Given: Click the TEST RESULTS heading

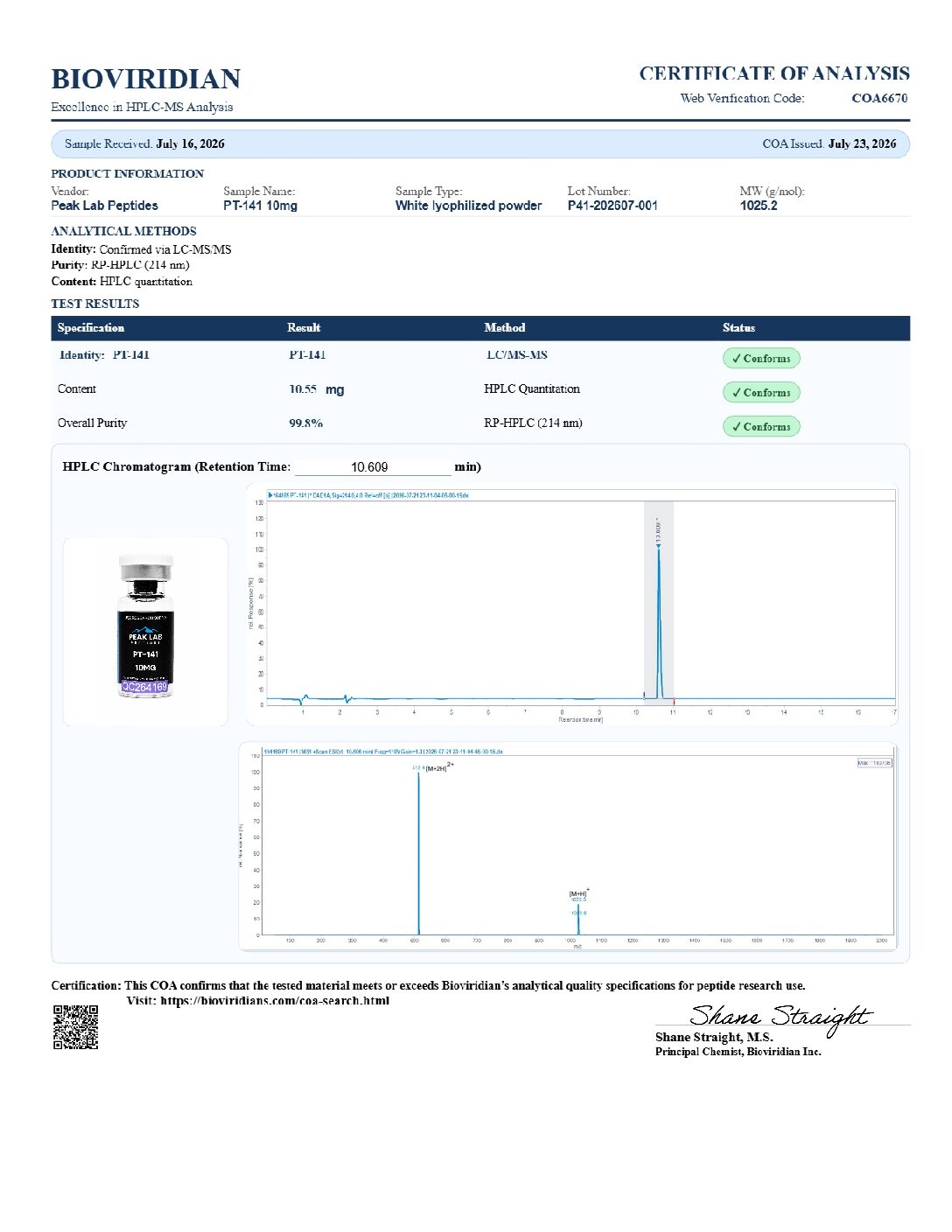Looking at the screenshot, I should (x=94, y=304).
